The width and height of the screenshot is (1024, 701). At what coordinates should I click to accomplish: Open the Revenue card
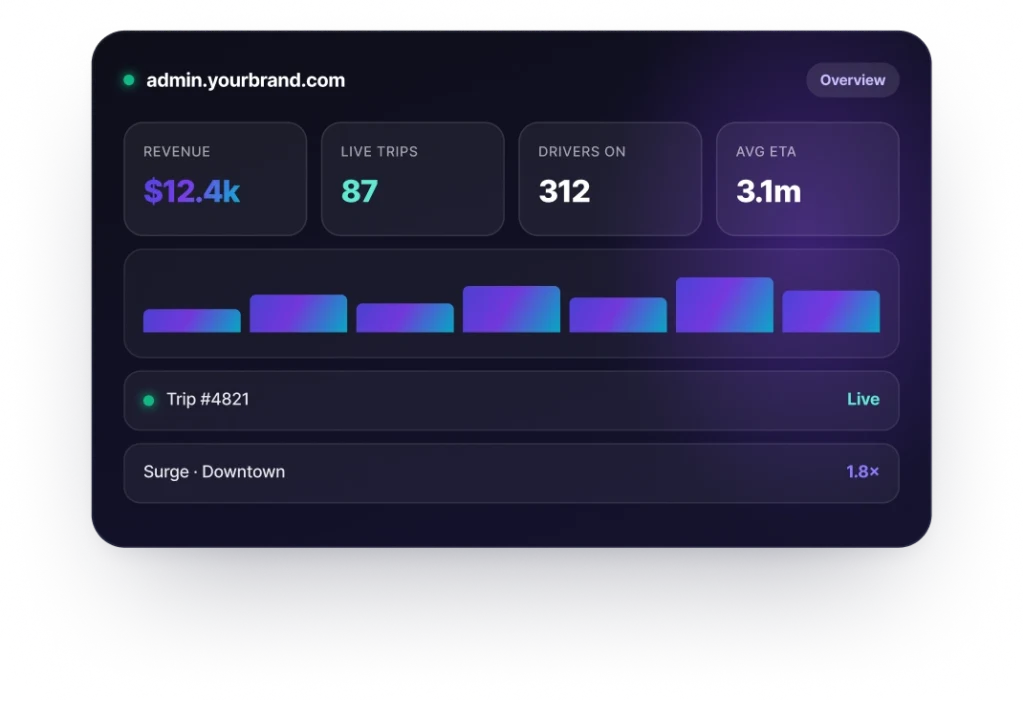pos(215,178)
